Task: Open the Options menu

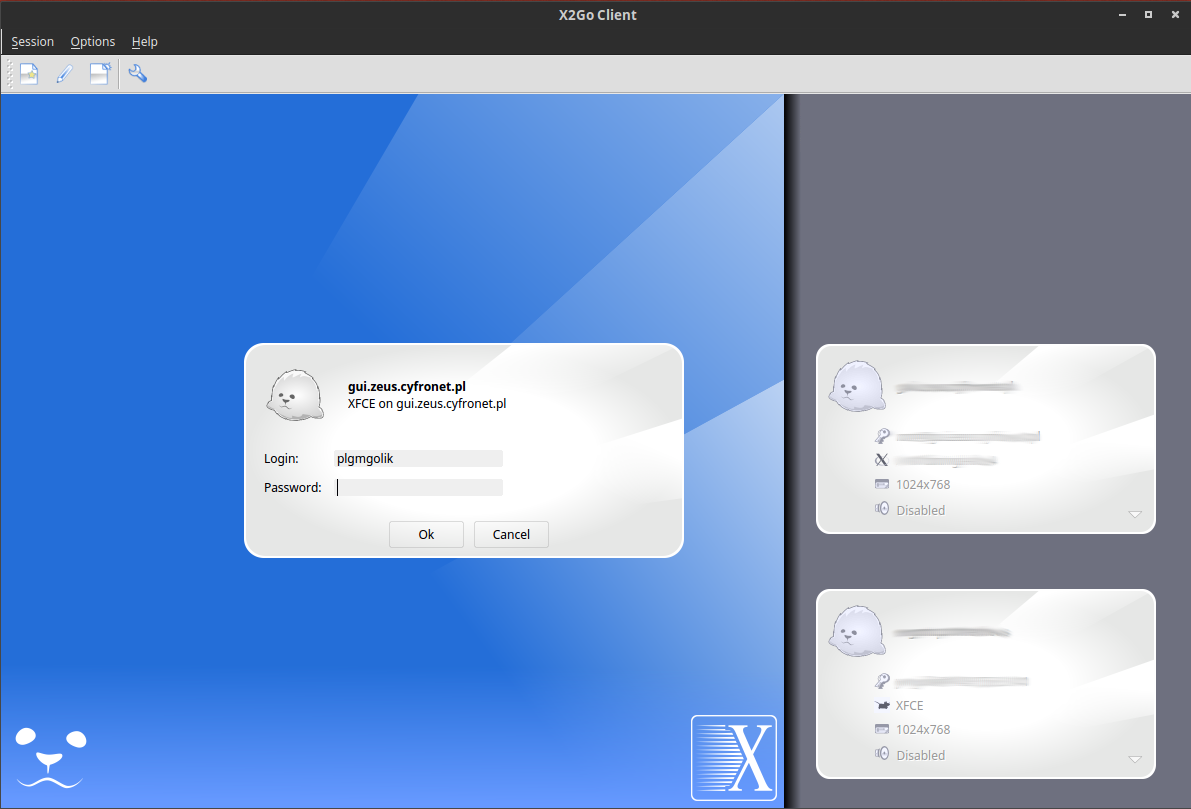Action: pos(93,42)
